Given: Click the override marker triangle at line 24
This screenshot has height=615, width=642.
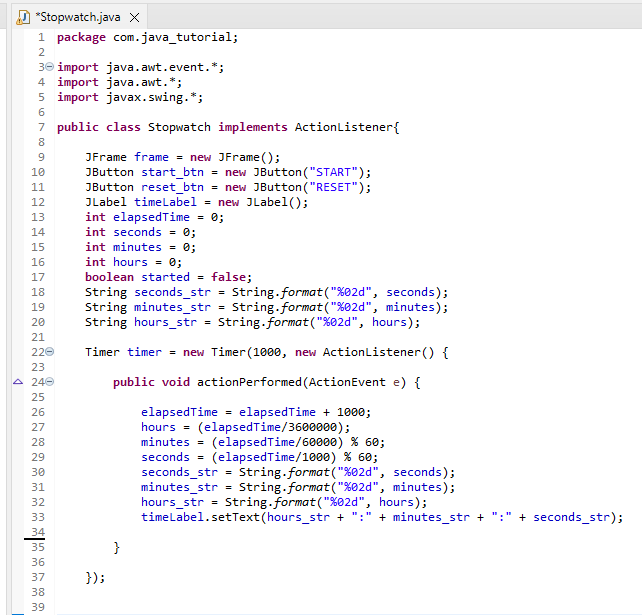Looking at the screenshot, I should click(x=18, y=382).
